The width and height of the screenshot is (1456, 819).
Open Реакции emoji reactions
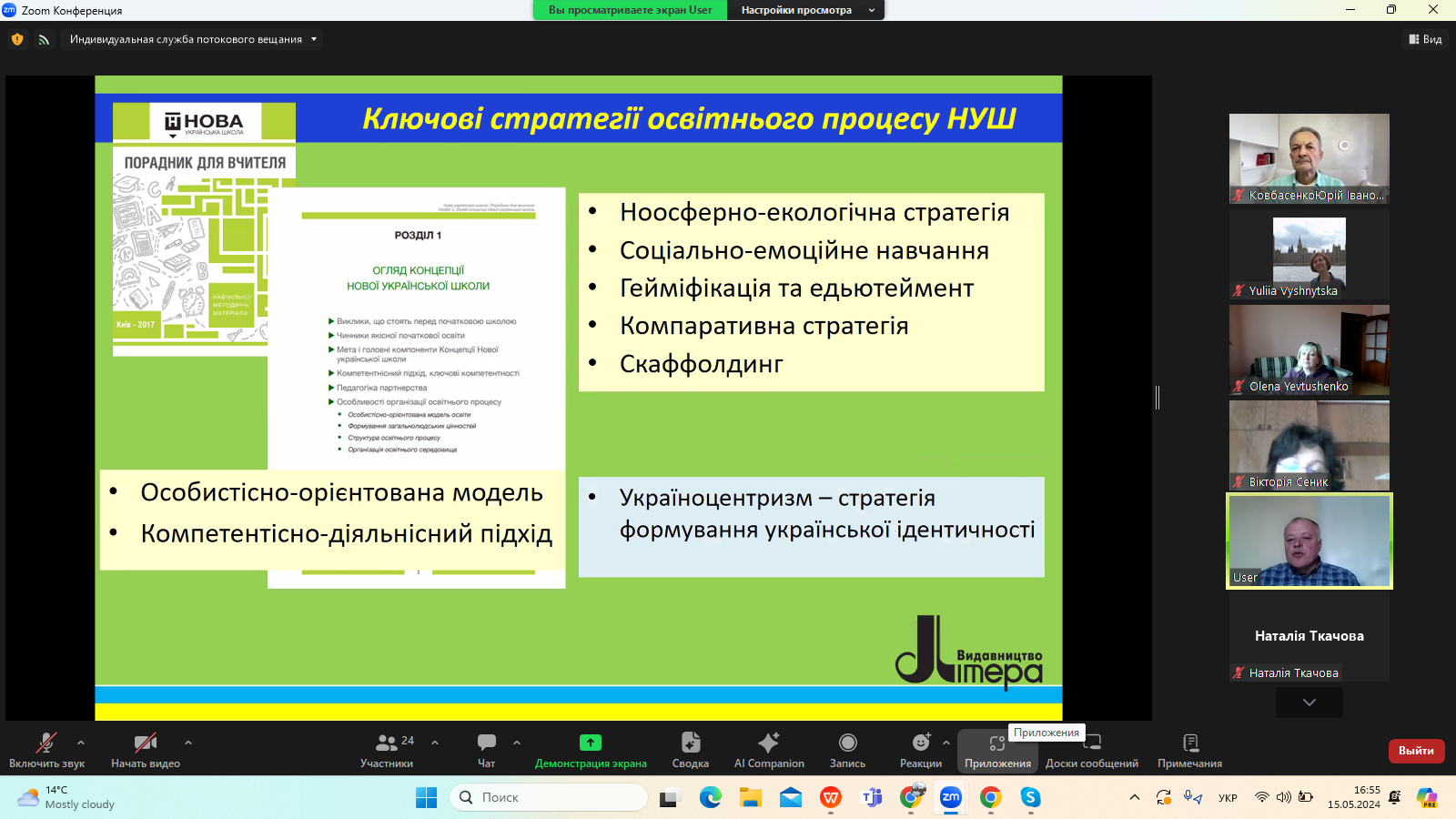click(x=920, y=743)
